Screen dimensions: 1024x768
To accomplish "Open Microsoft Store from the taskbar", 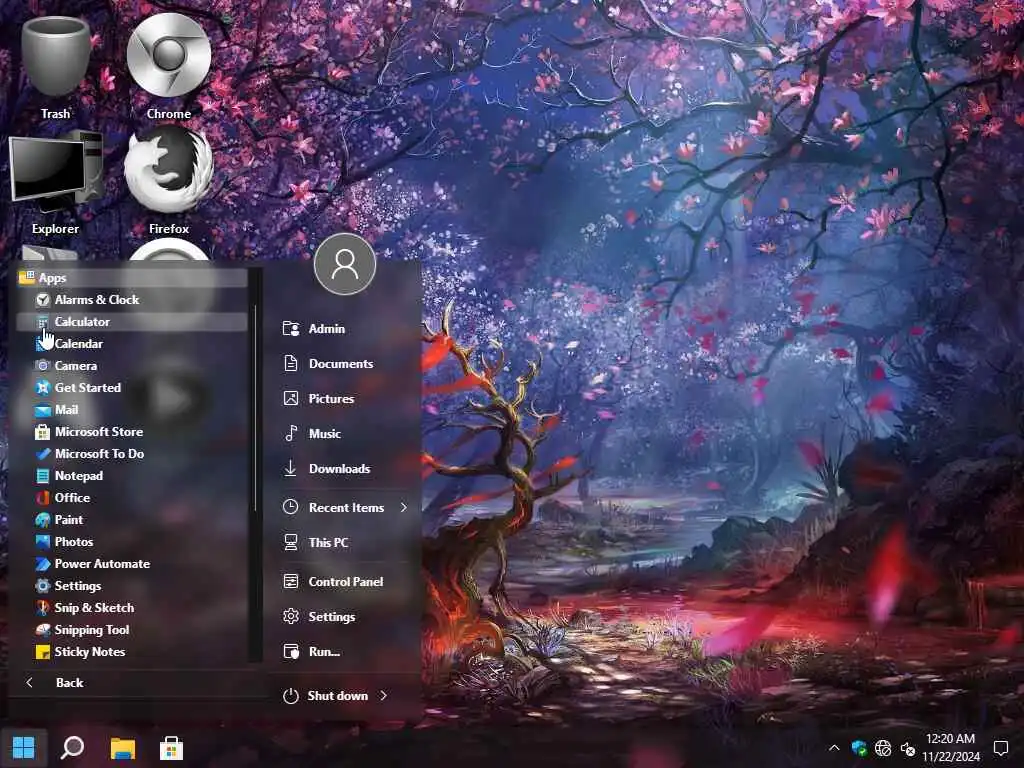I will click(x=171, y=748).
